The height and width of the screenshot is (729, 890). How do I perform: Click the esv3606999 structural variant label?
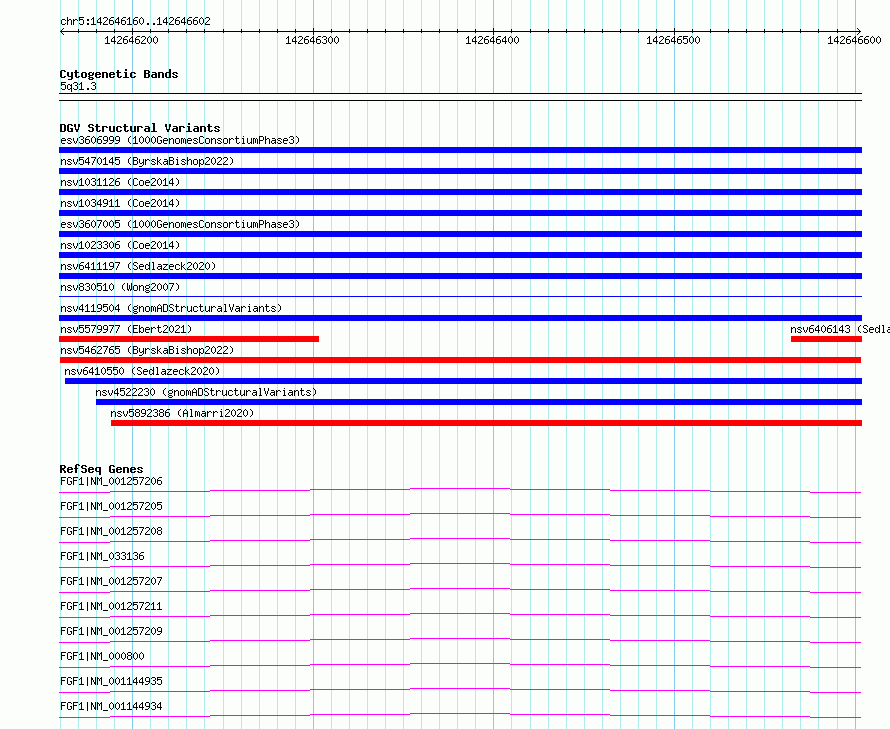point(180,140)
